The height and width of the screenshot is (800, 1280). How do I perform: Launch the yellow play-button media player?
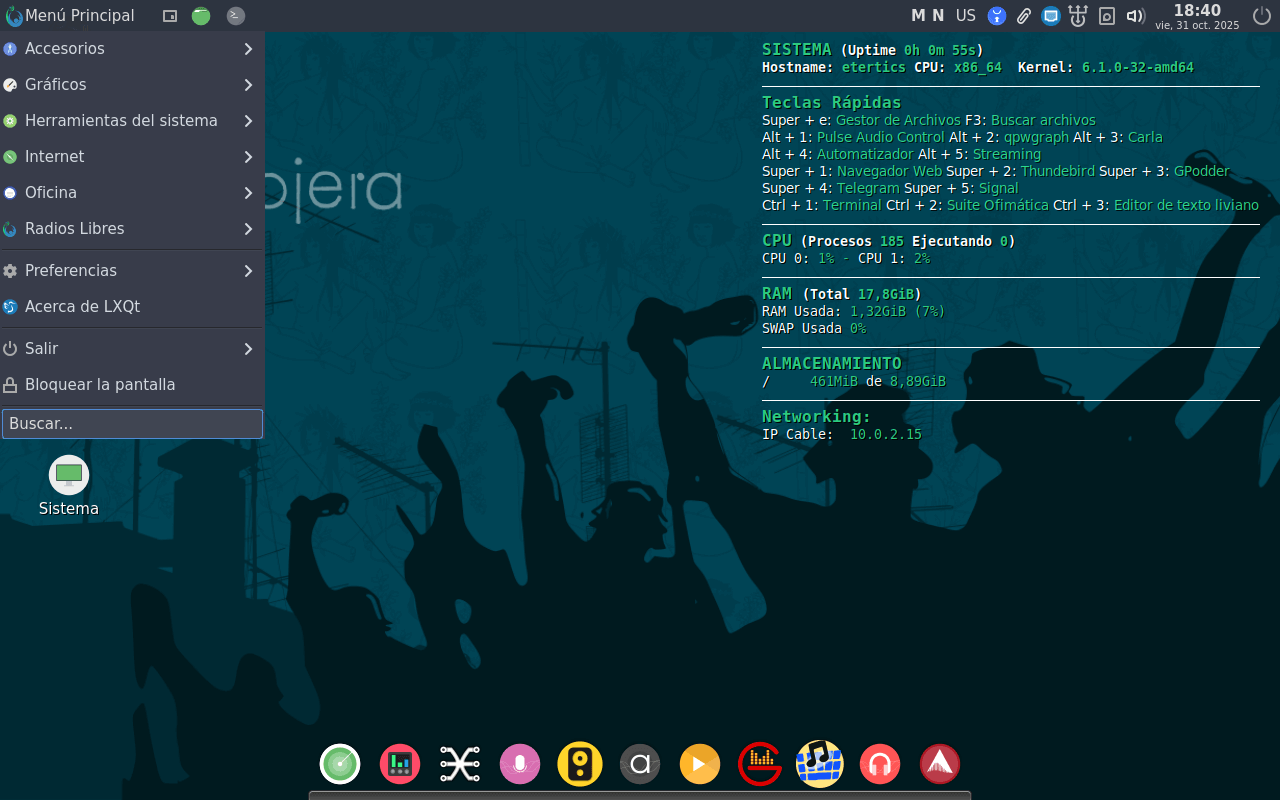699,763
